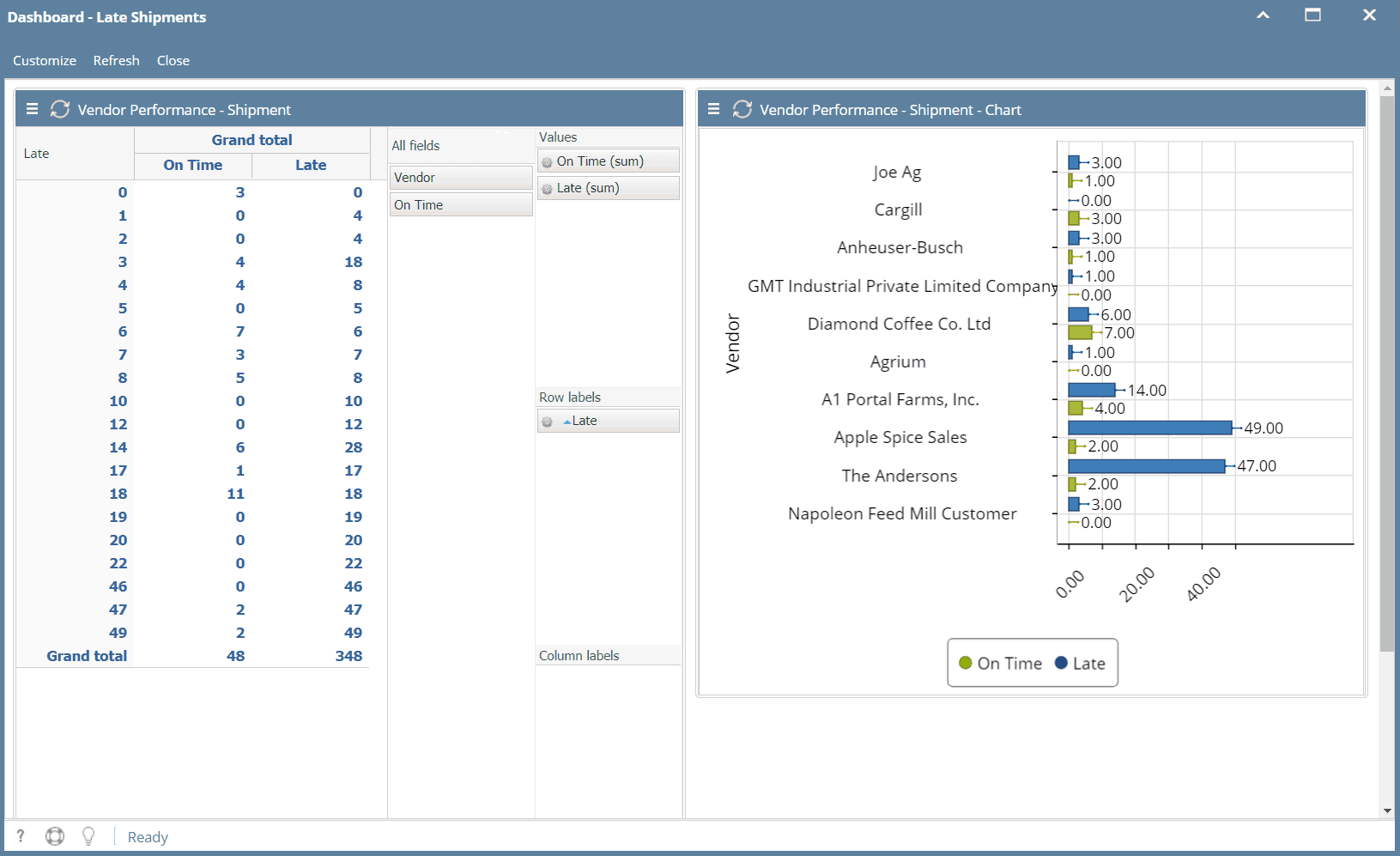The height and width of the screenshot is (856, 1400).
Task: Click the gear icon on On Time (sum)
Action: pyautogui.click(x=547, y=162)
